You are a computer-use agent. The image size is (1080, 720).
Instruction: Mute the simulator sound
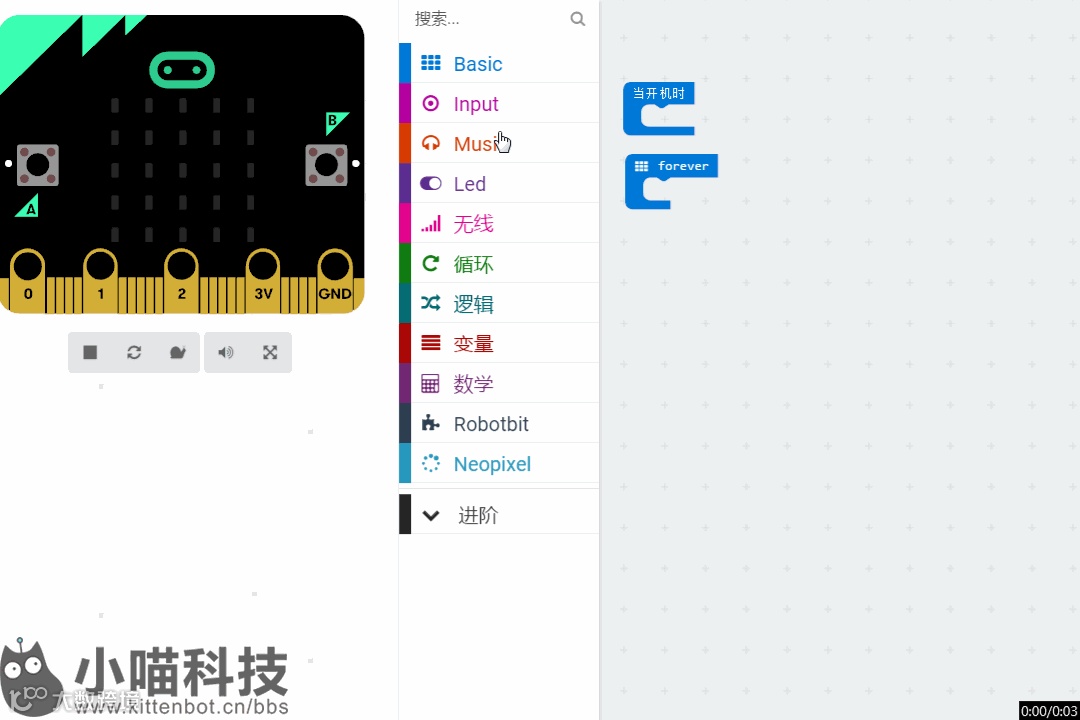click(x=226, y=353)
